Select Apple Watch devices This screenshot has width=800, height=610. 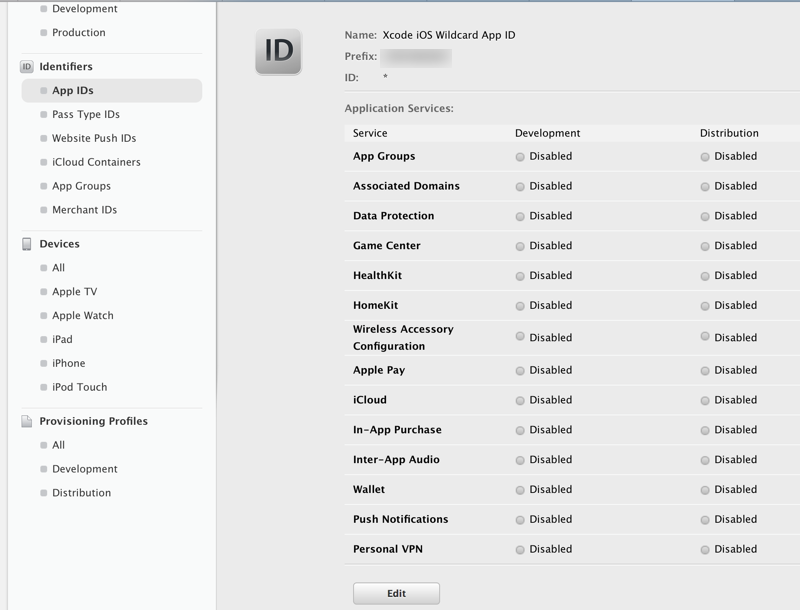83,316
